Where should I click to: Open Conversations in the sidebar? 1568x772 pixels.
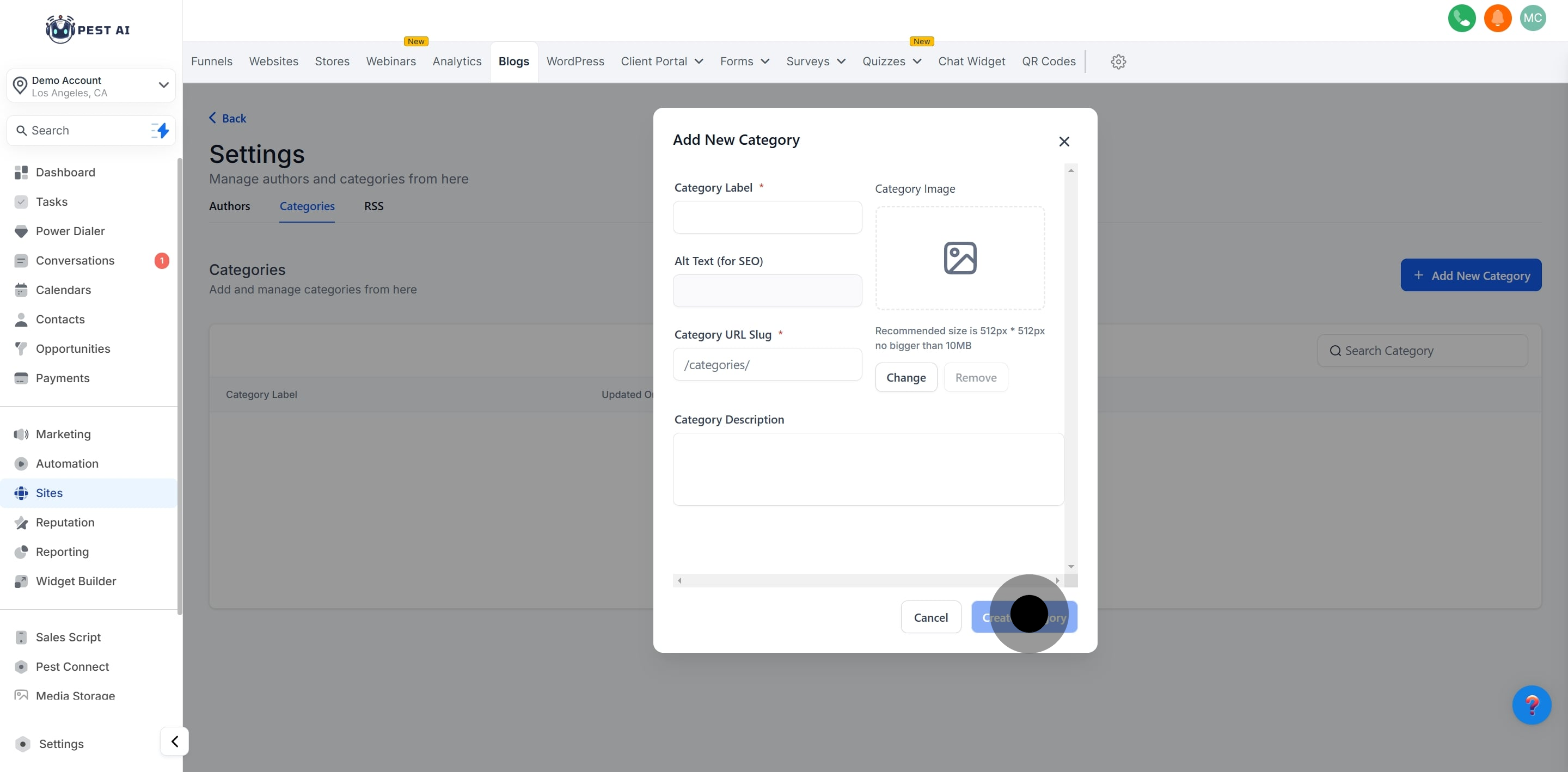[75, 261]
